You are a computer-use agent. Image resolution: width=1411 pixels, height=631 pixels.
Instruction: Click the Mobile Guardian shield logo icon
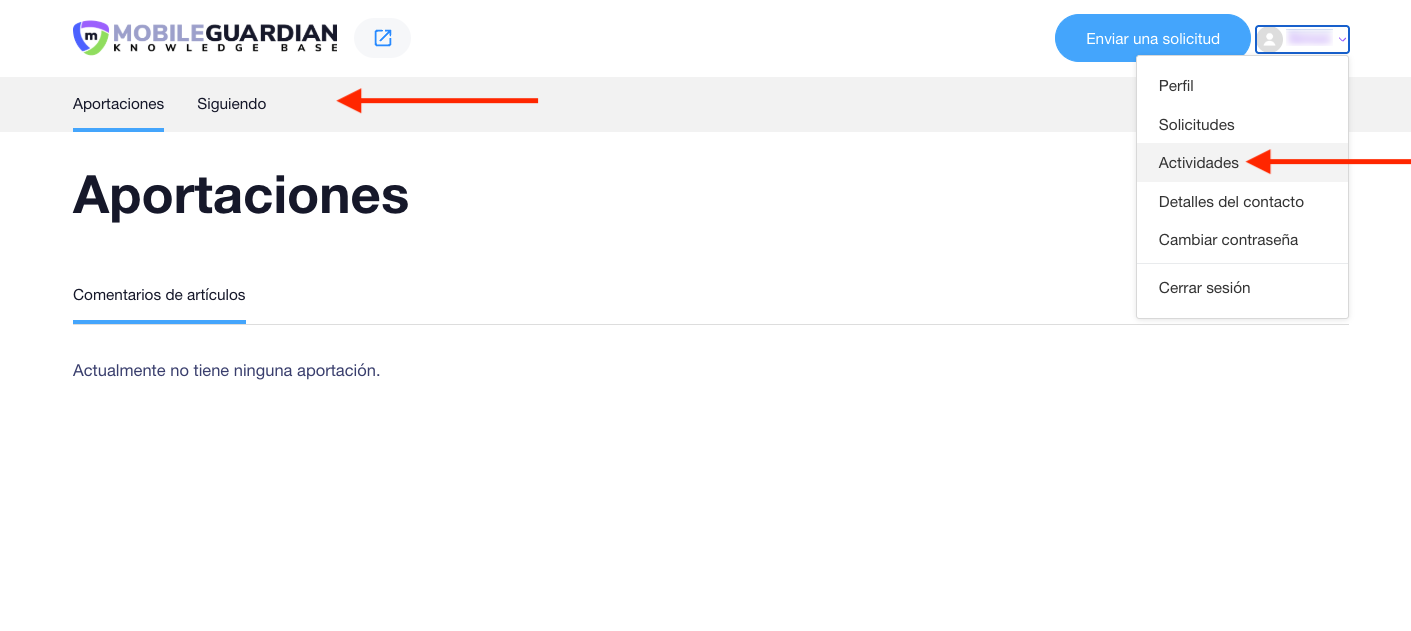tap(91, 38)
